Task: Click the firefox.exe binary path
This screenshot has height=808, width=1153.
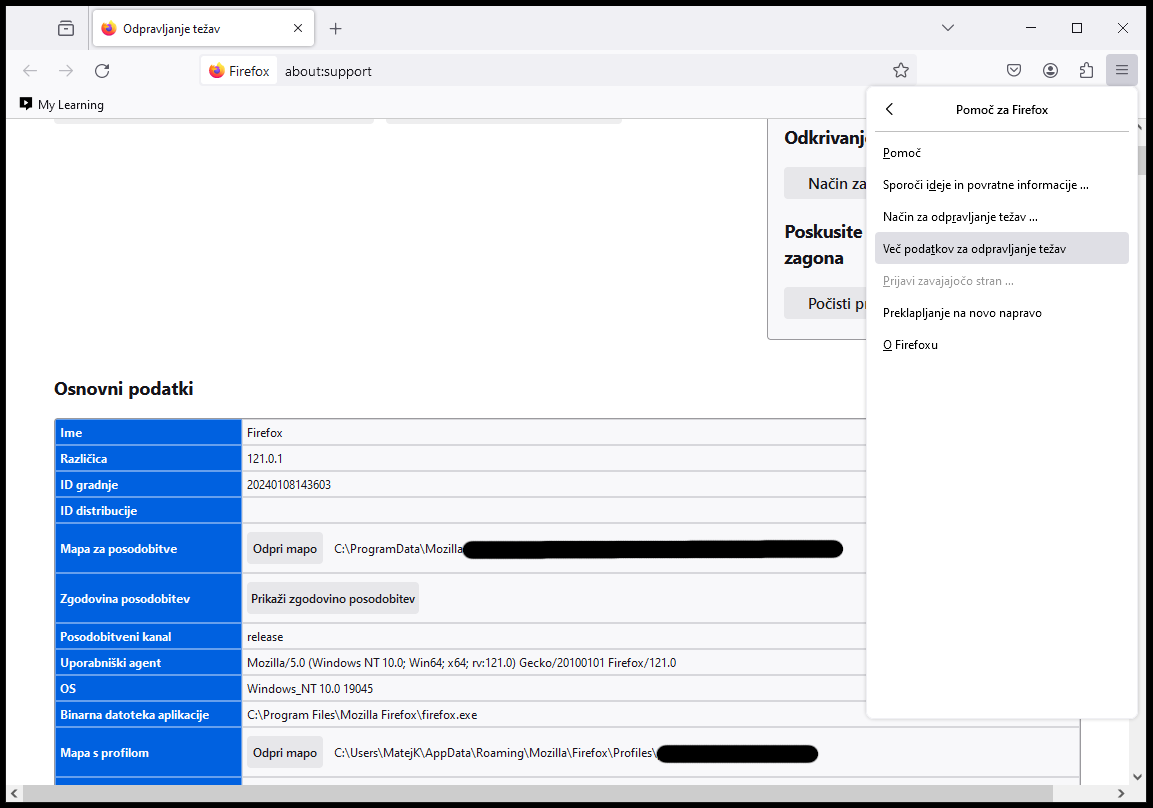Action: coord(362,715)
